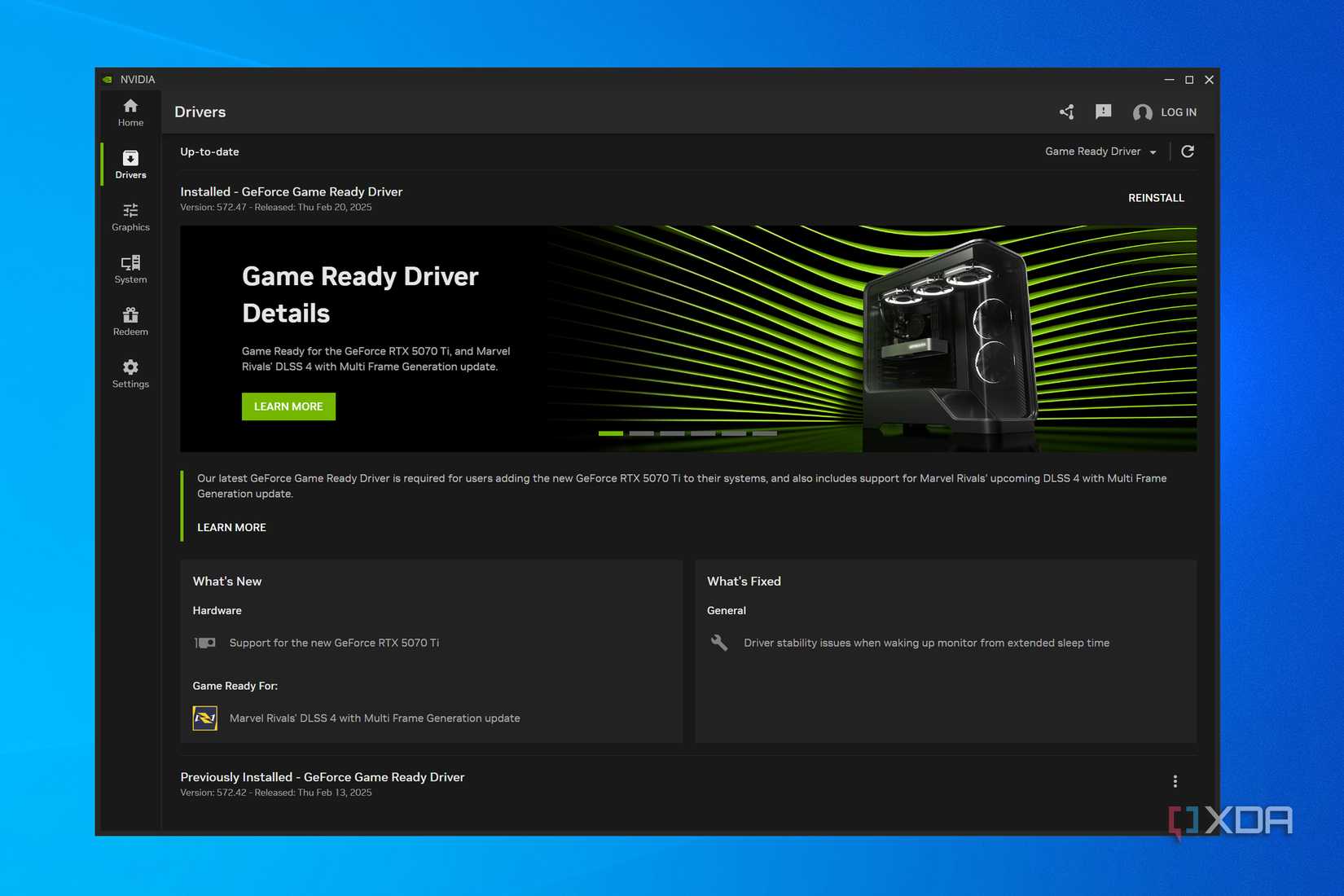The width and height of the screenshot is (1344, 896).
Task: Click the share icon in the top bar
Action: [1066, 112]
